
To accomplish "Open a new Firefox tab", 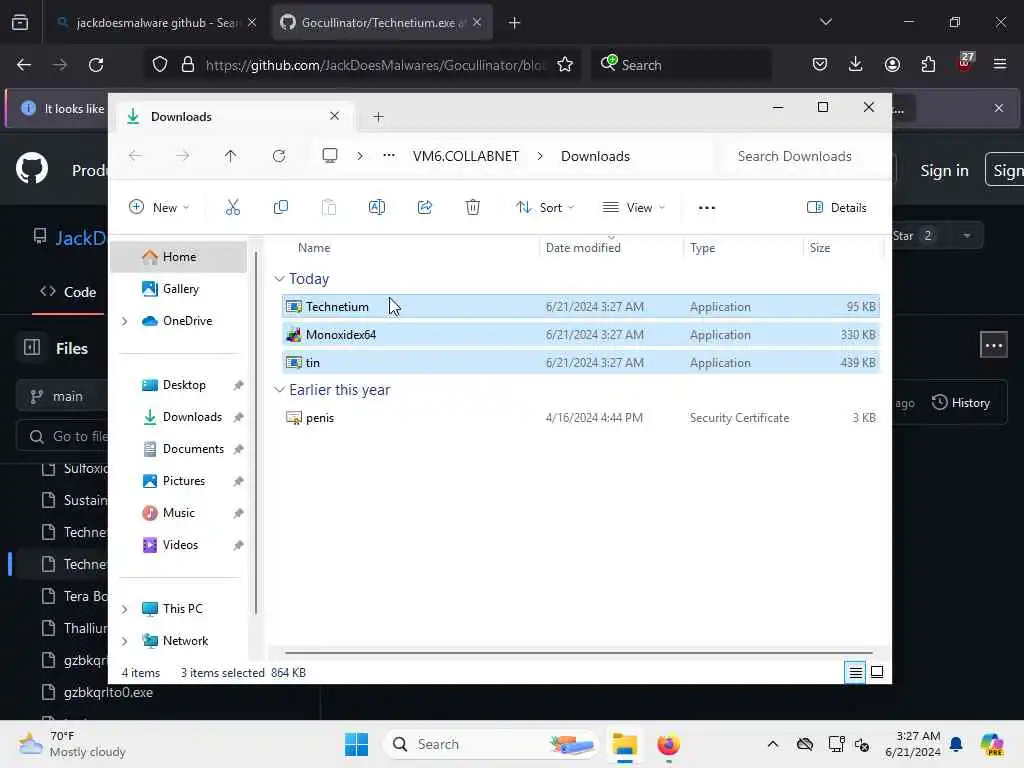I will click(x=514, y=23).
